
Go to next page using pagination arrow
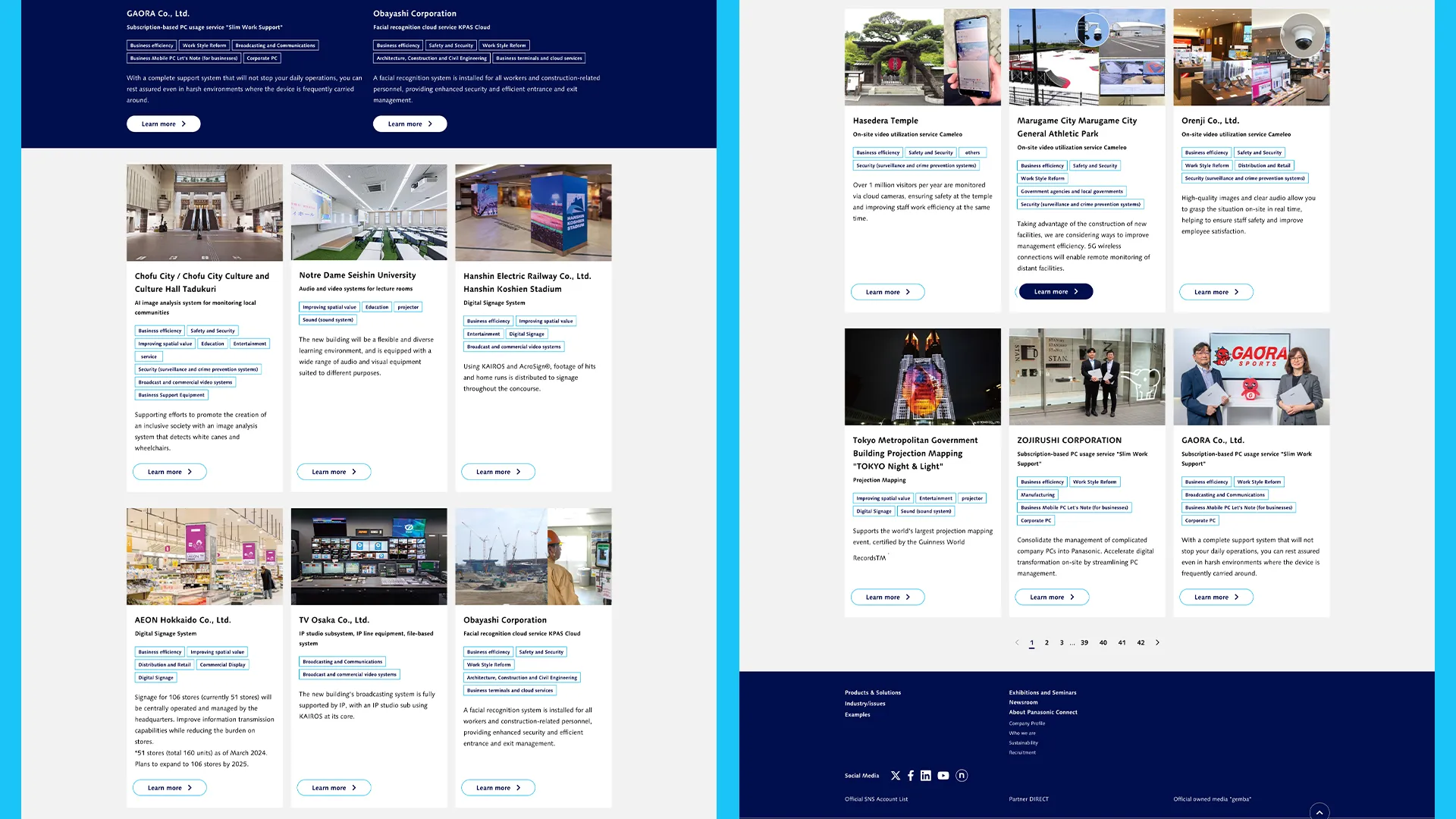(x=1157, y=642)
